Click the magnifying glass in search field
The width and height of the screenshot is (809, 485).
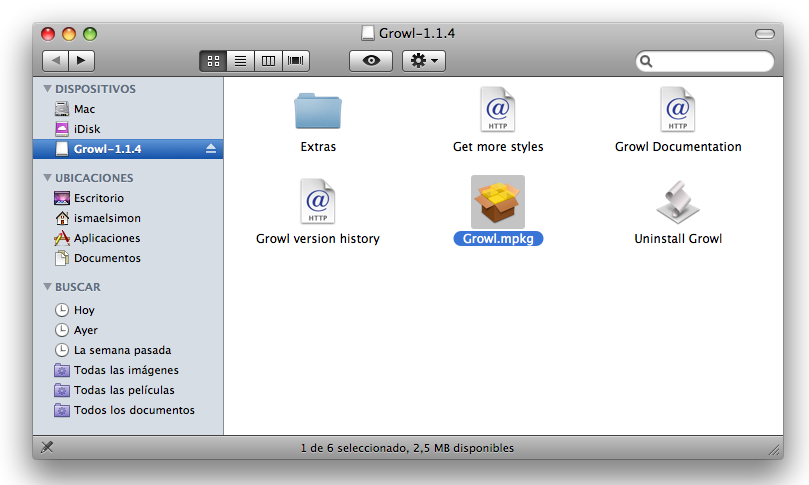pyautogui.click(x=646, y=61)
